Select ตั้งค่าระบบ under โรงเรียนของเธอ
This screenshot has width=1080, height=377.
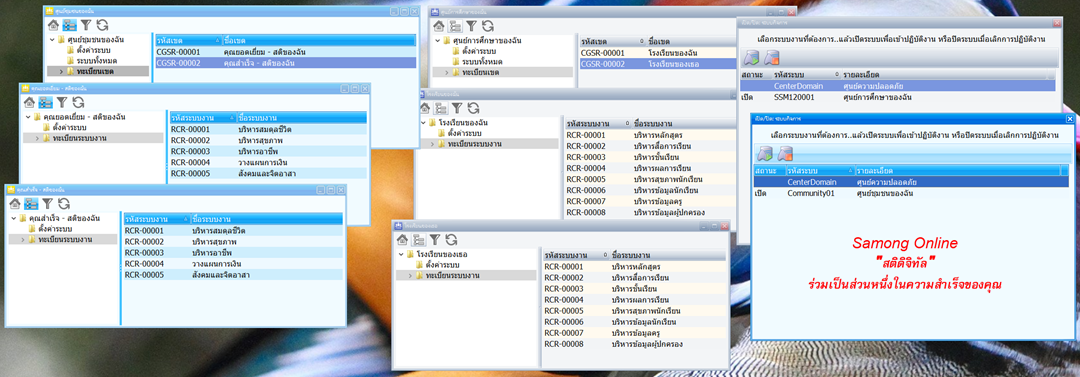tap(443, 265)
